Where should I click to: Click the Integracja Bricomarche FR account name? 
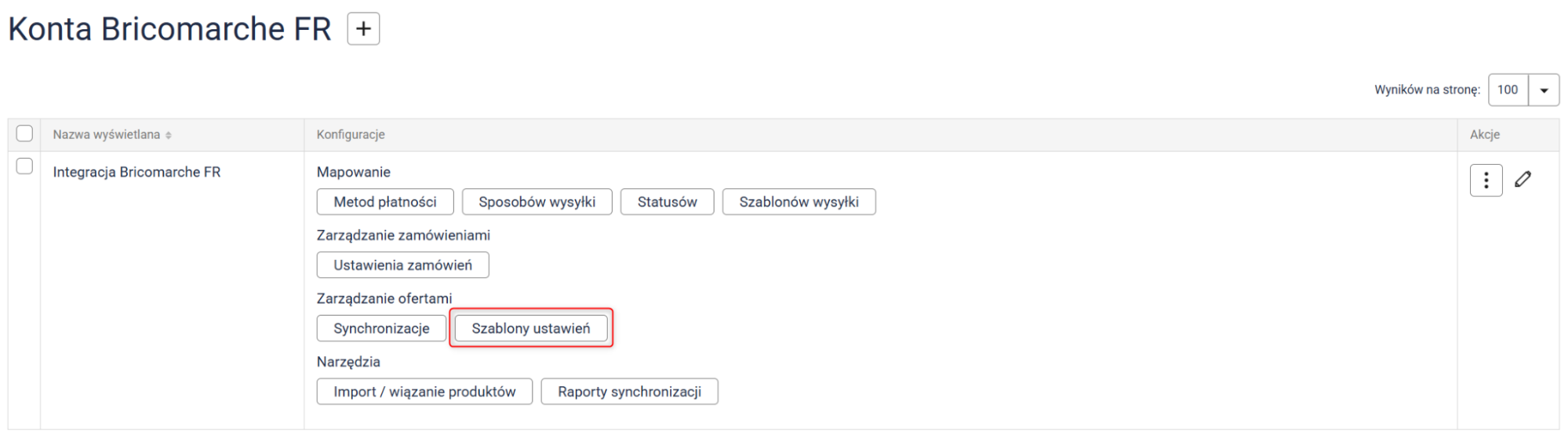[136, 172]
